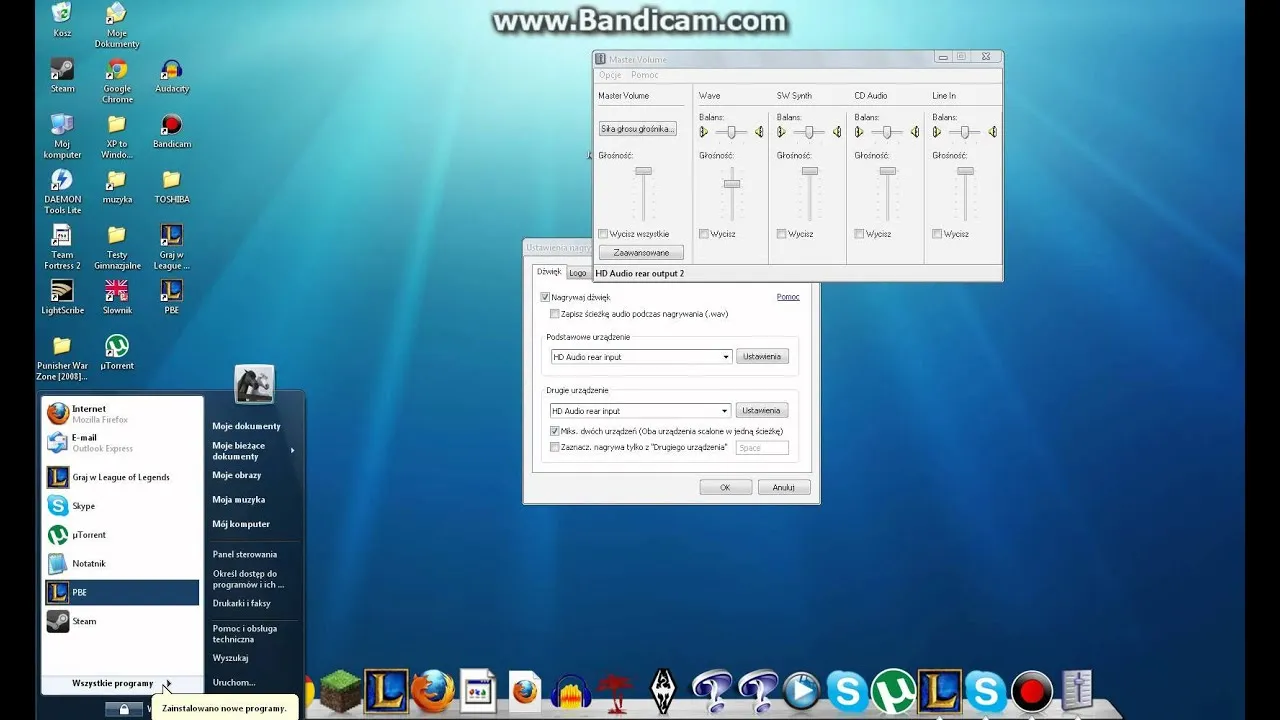Launch Skyrim from the dock
The image size is (1280, 720).
(663, 691)
